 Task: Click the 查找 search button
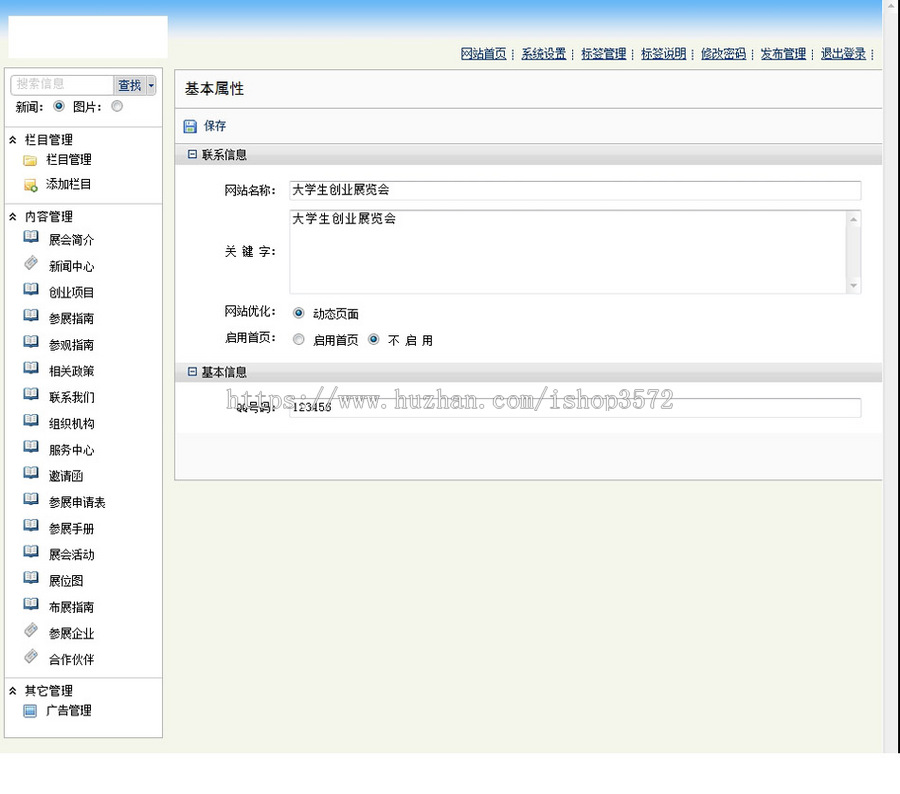point(130,85)
